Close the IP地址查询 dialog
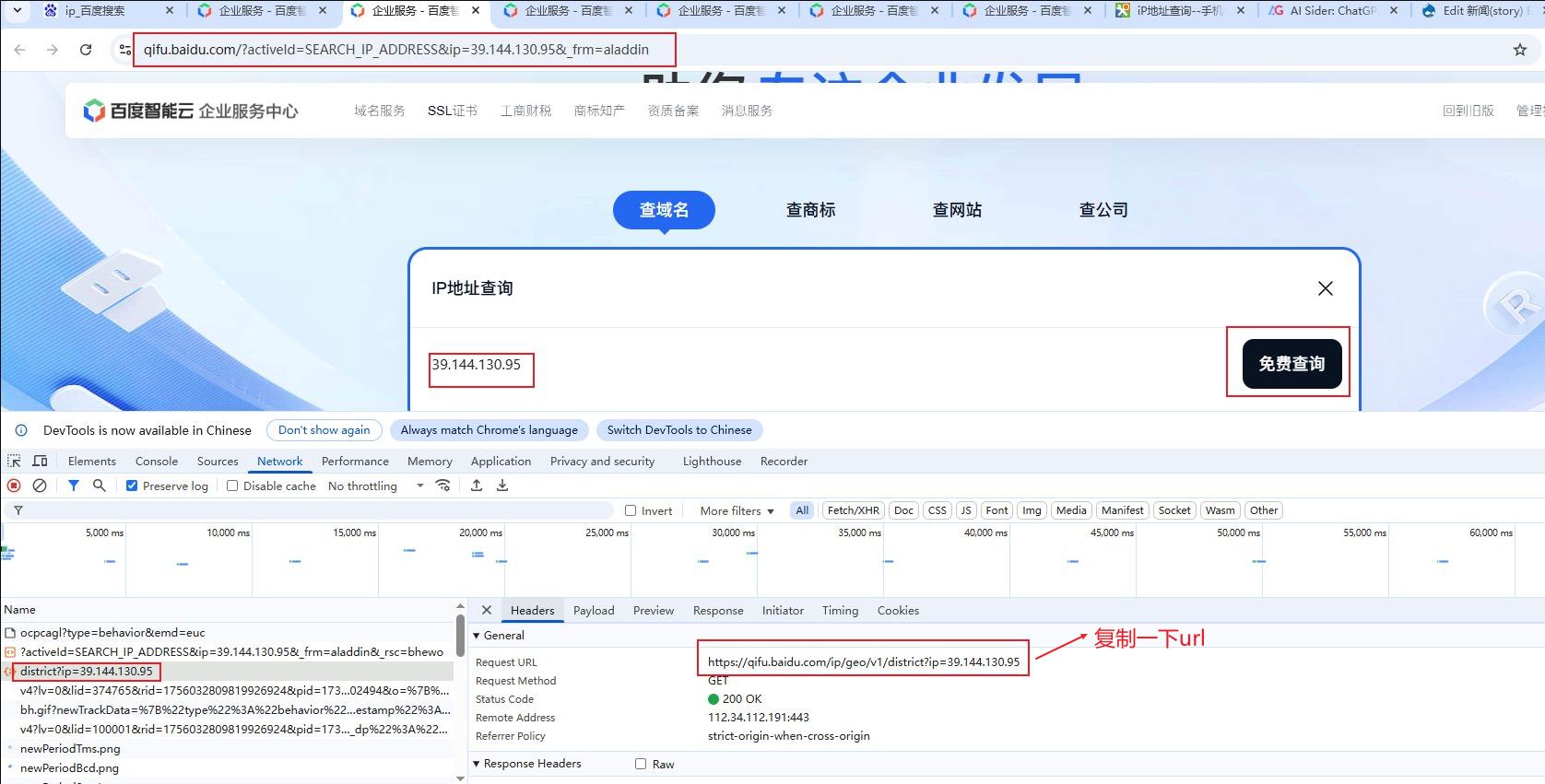The image size is (1545, 784). pos(1326,288)
